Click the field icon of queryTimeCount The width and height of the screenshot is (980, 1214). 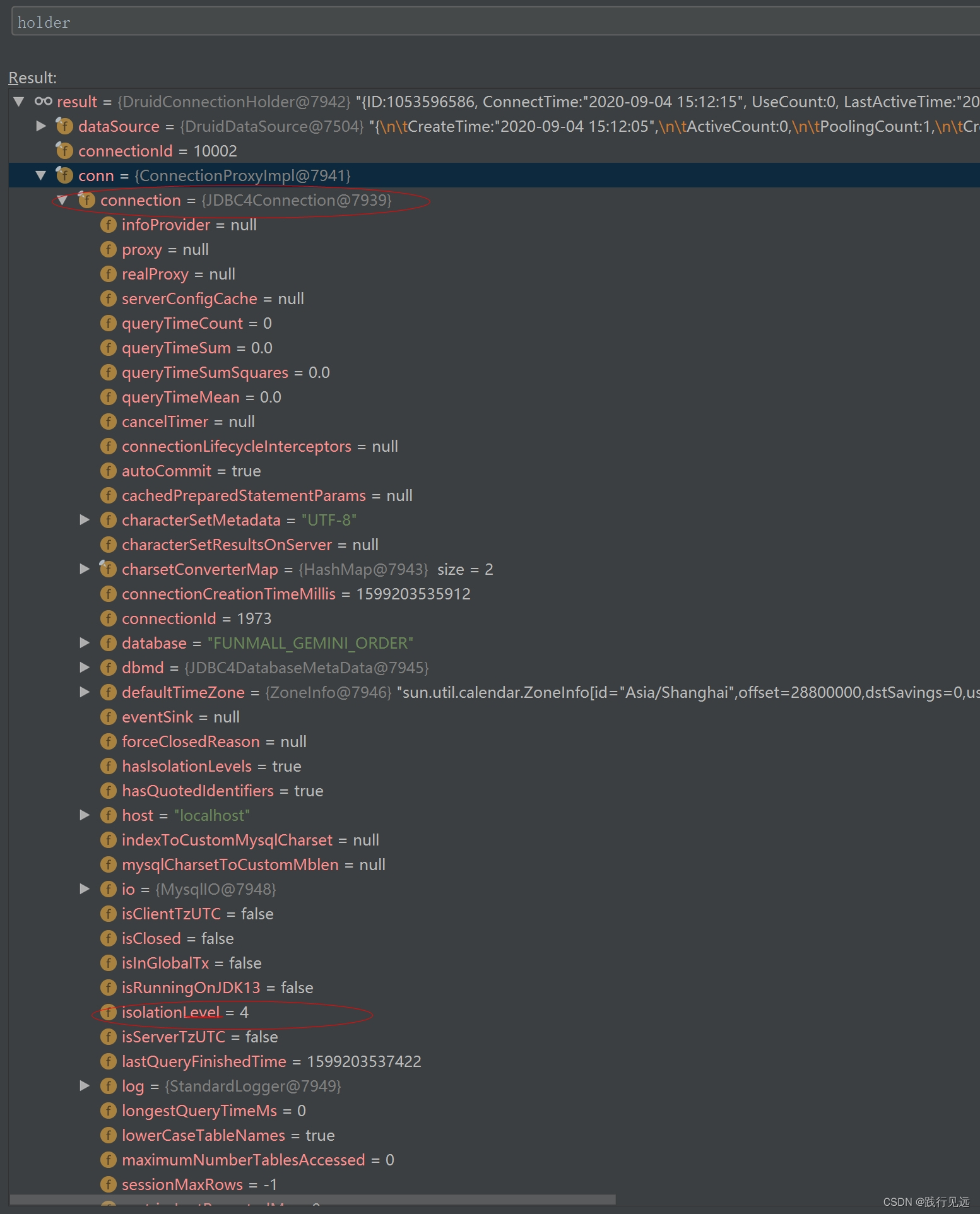pyautogui.click(x=109, y=323)
